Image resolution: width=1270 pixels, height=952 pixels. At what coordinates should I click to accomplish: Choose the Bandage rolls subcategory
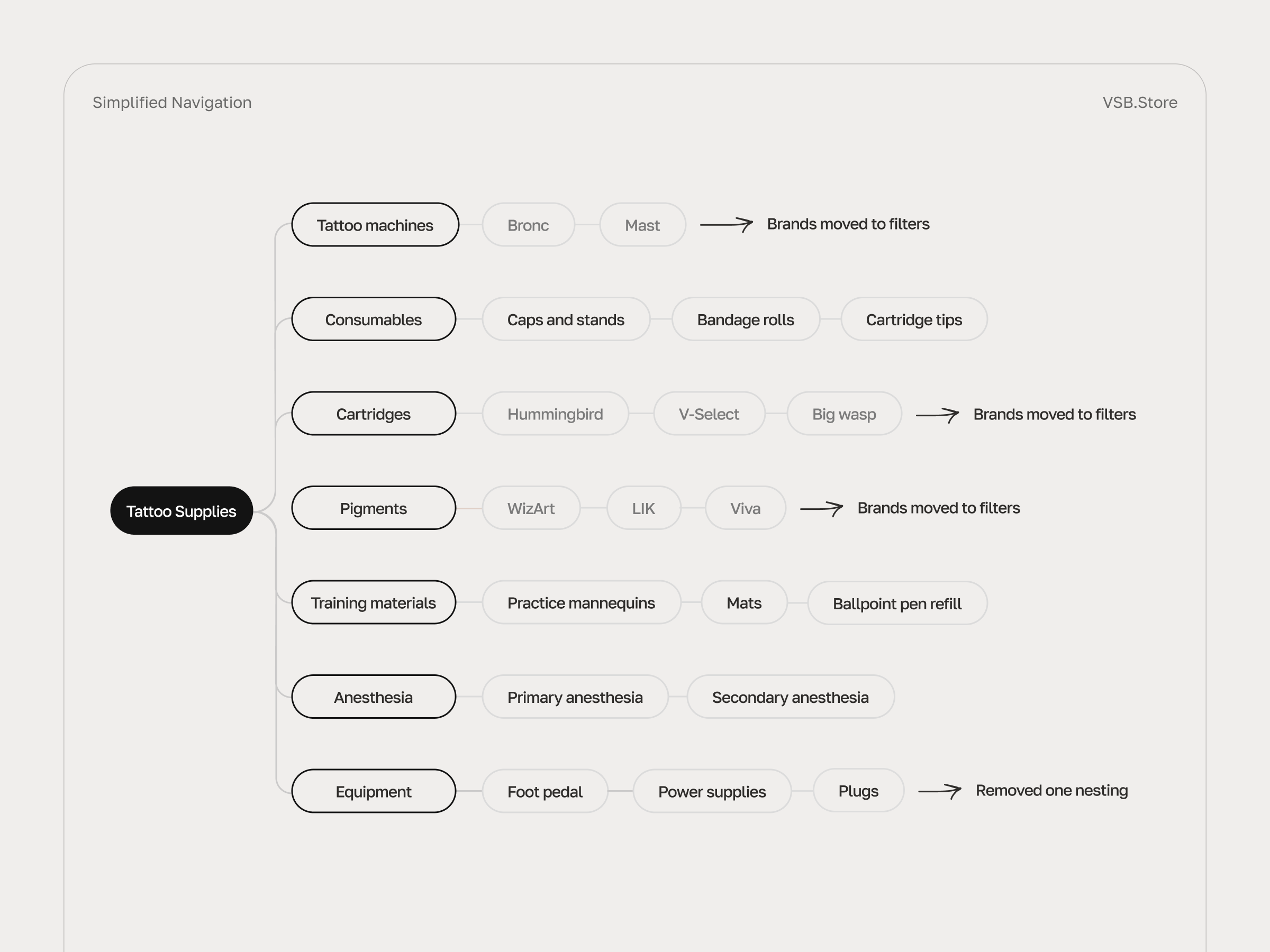[745, 319]
